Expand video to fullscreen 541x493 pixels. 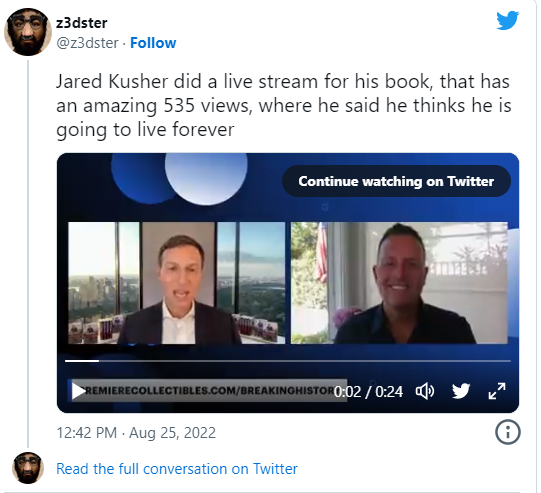point(497,391)
